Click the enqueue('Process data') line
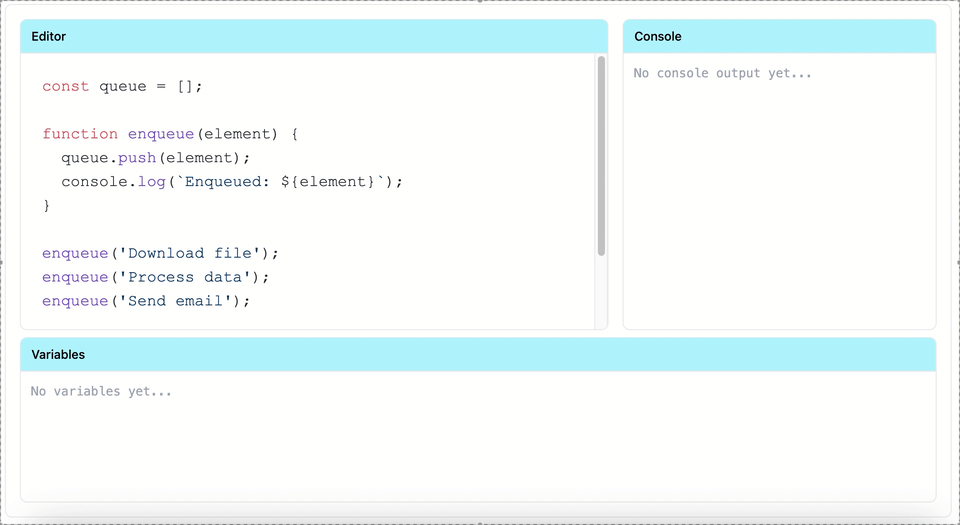 coord(156,277)
